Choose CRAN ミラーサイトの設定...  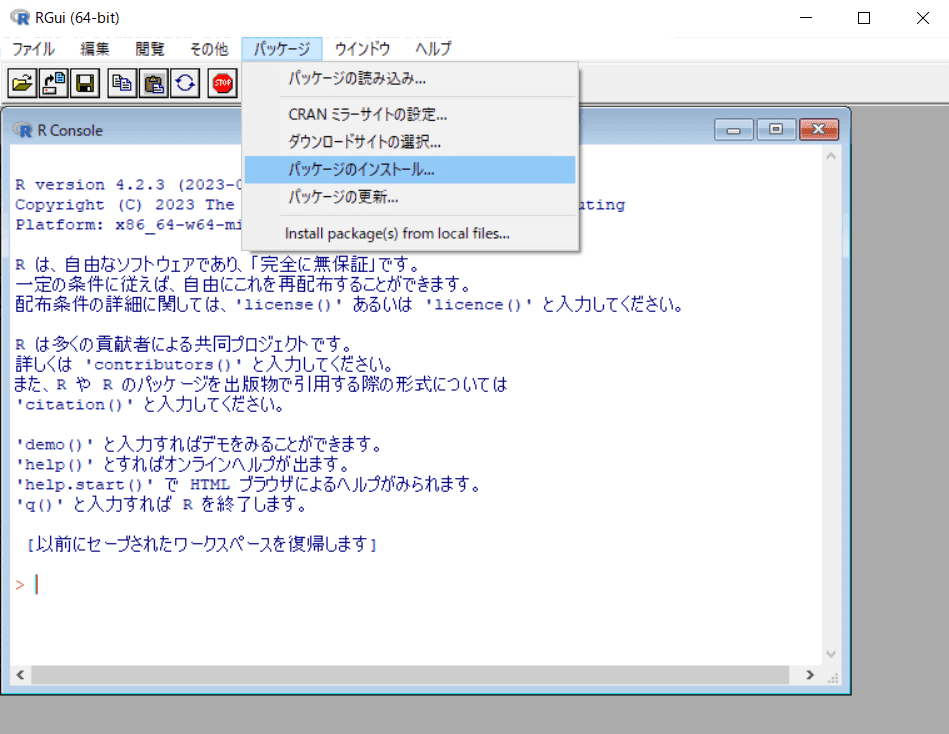click(410, 114)
